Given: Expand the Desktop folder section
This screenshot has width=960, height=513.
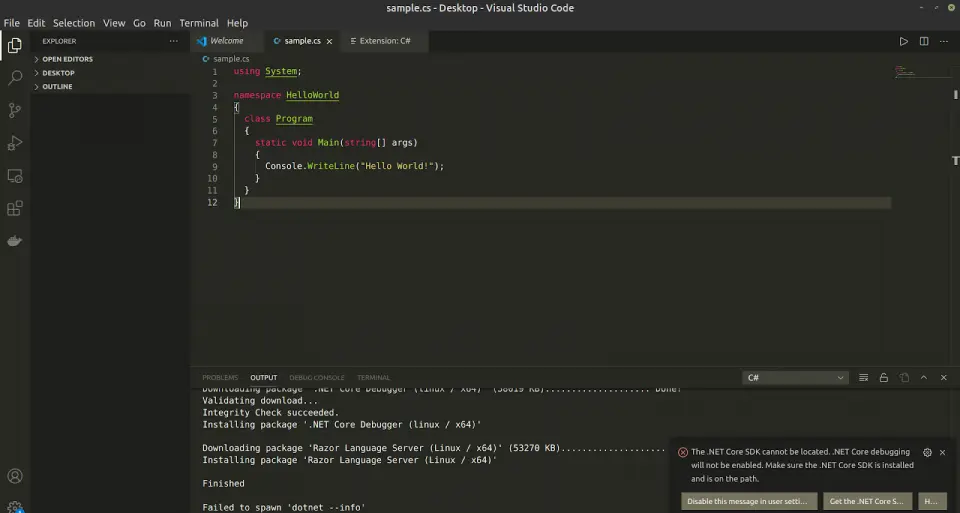Looking at the screenshot, I should pyautogui.click(x=58, y=73).
